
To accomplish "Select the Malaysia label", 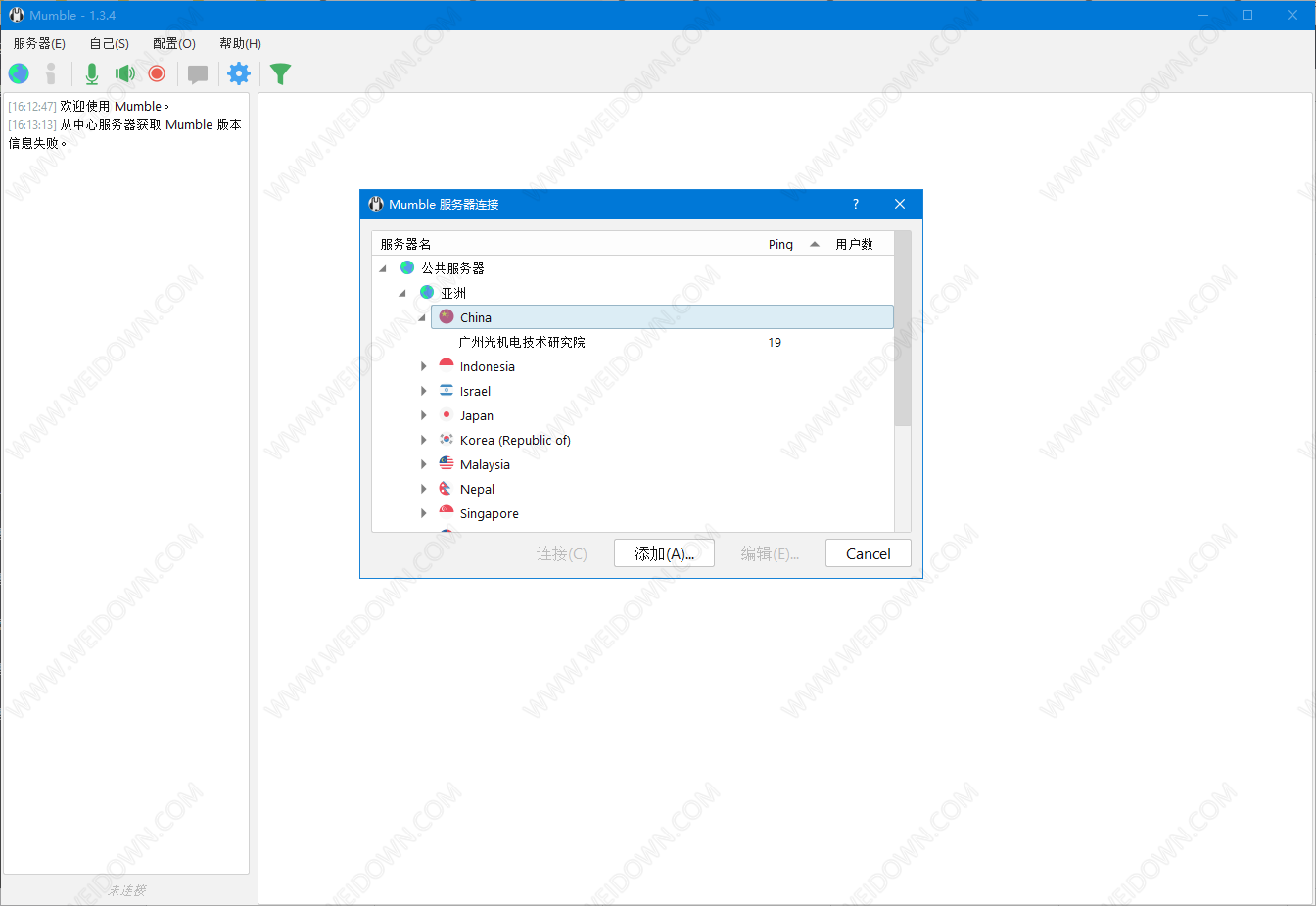I will coord(485,464).
